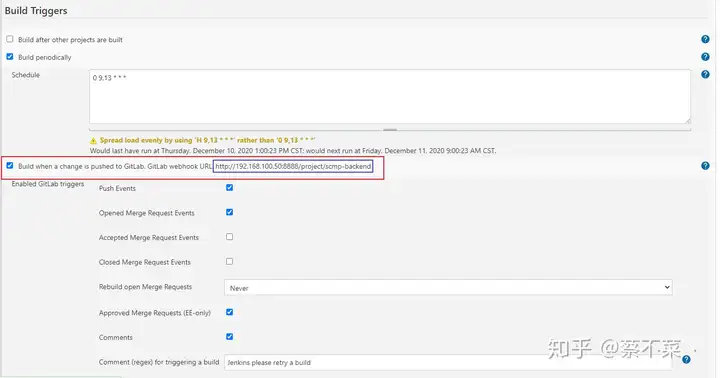
Task: Click the Opened Merge Request Events label
Action: click(146, 213)
